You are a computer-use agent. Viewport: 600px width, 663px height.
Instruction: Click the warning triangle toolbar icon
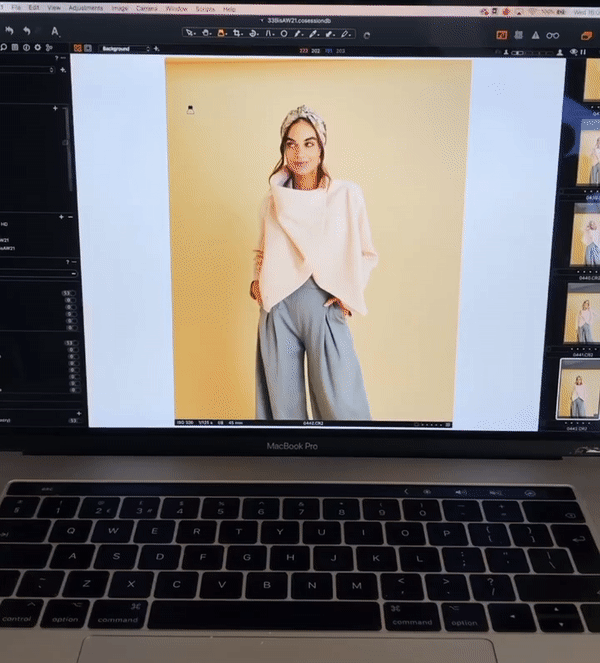coord(535,36)
